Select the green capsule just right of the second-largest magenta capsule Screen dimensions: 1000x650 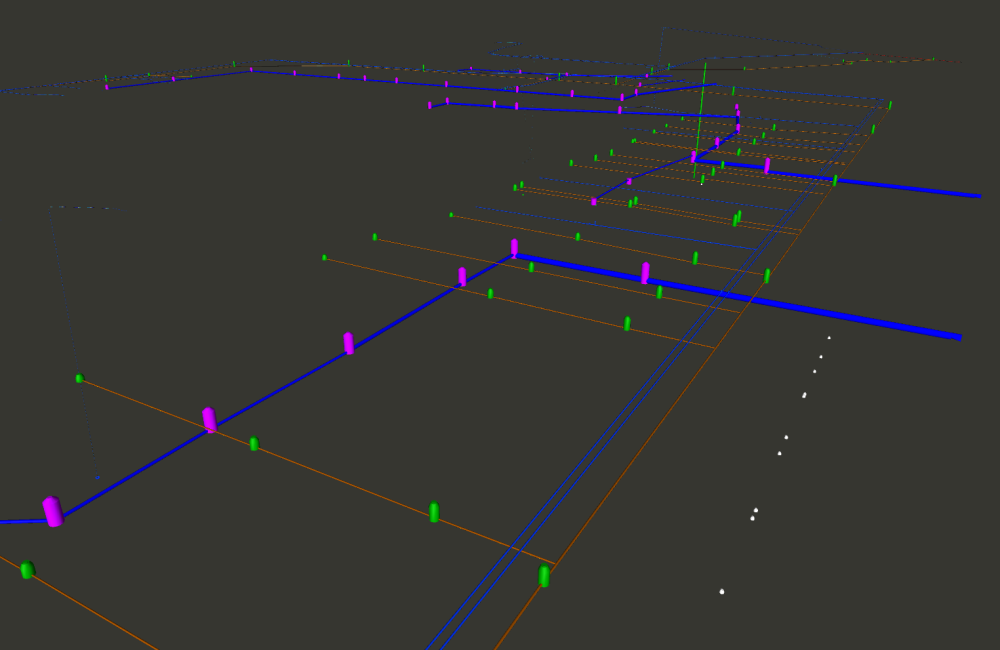tap(254, 443)
